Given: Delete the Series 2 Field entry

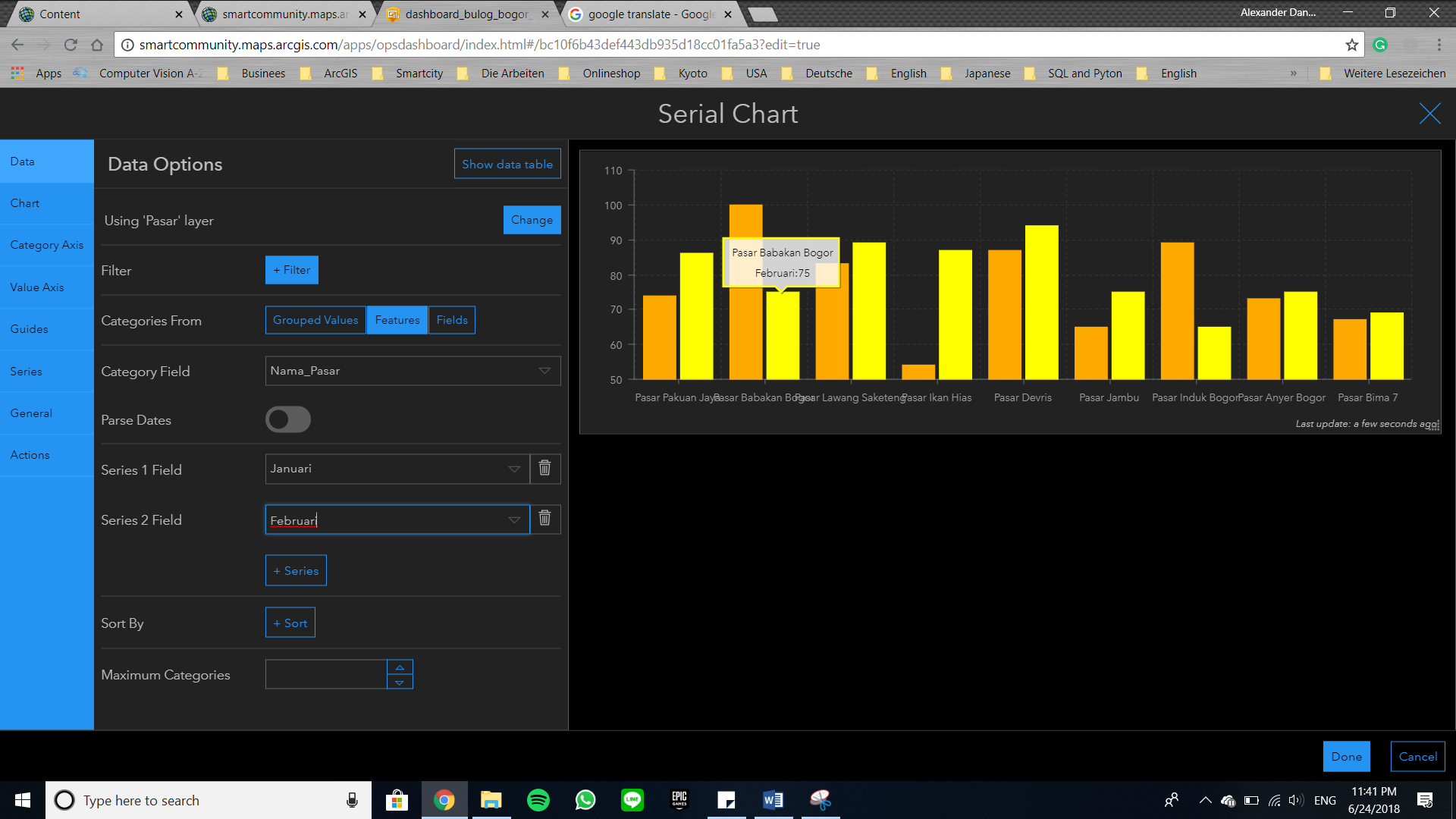Looking at the screenshot, I should pyautogui.click(x=544, y=519).
